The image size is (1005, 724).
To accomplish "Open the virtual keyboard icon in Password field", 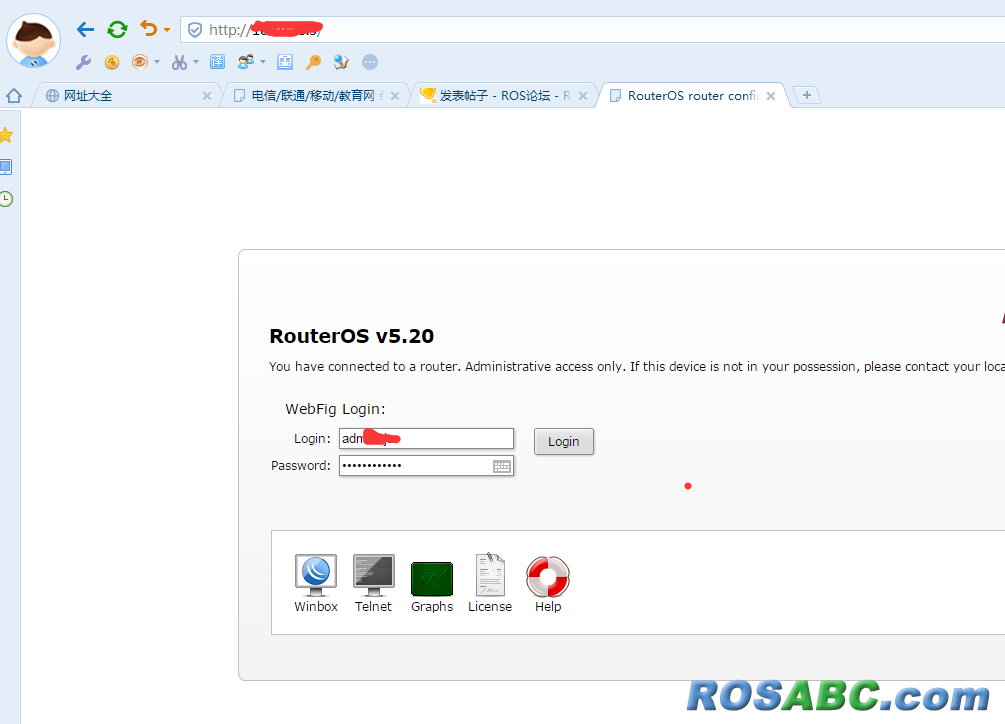I will [x=502, y=466].
